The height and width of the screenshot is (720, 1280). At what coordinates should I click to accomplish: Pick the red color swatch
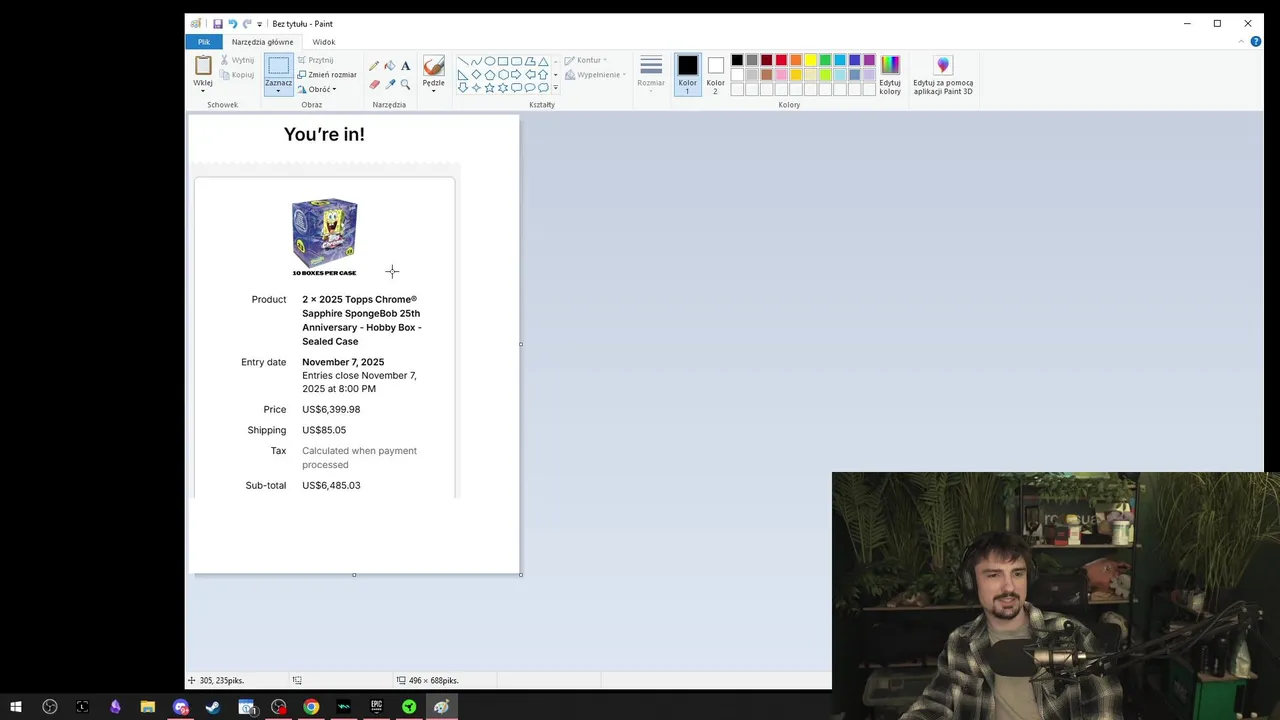(781, 60)
